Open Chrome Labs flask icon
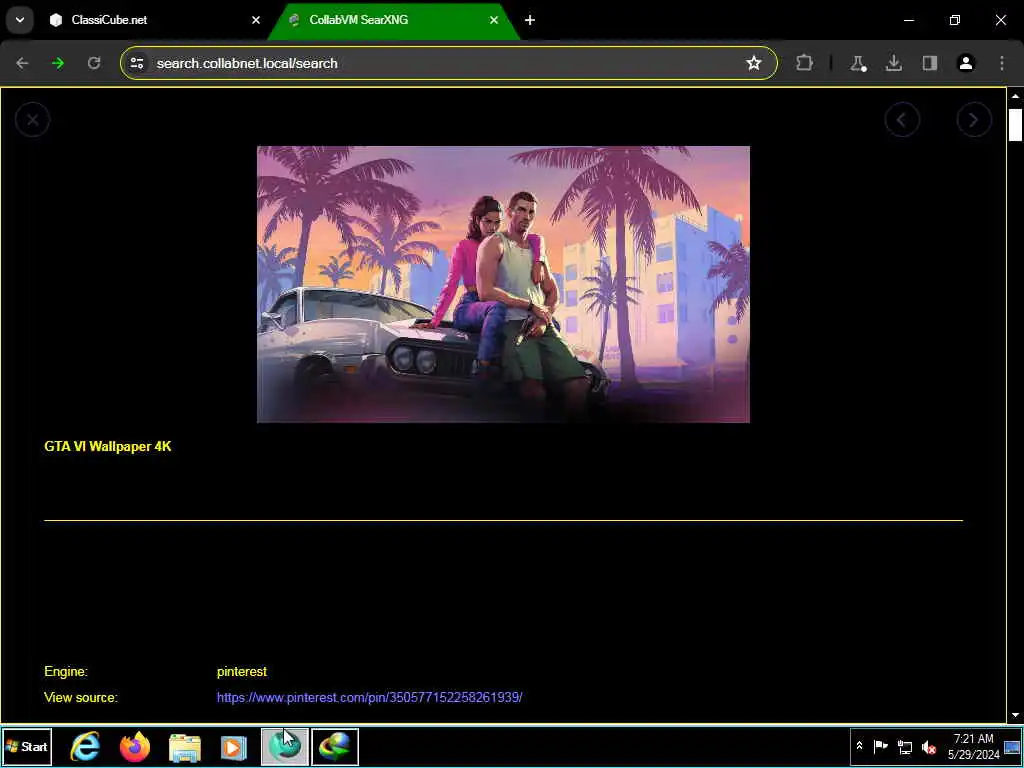Viewport: 1024px width, 768px height. click(857, 63)
